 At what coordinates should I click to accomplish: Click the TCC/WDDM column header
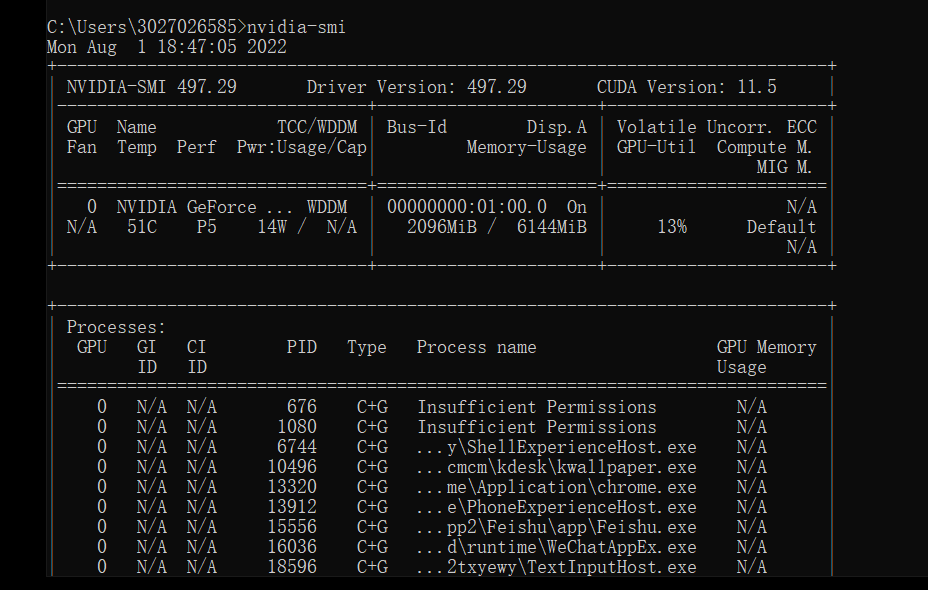coord(317,127)
